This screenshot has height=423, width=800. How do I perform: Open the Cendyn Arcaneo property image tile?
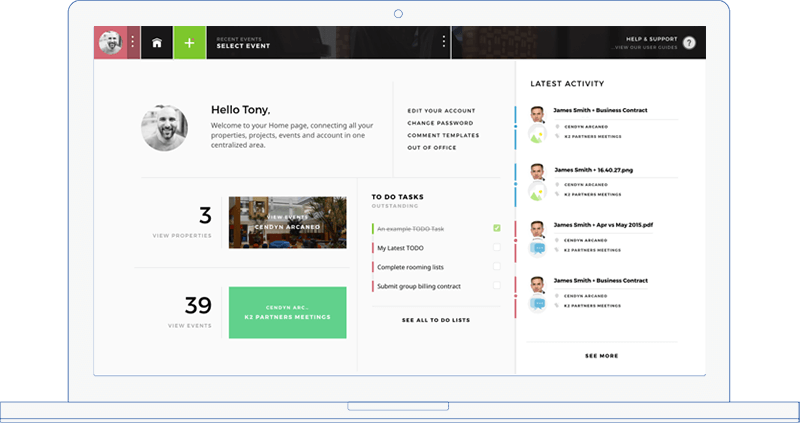[287, 222]
